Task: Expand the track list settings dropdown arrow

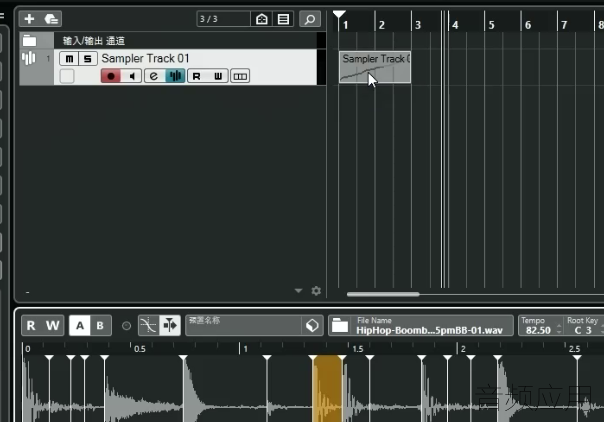Action: 299,291
